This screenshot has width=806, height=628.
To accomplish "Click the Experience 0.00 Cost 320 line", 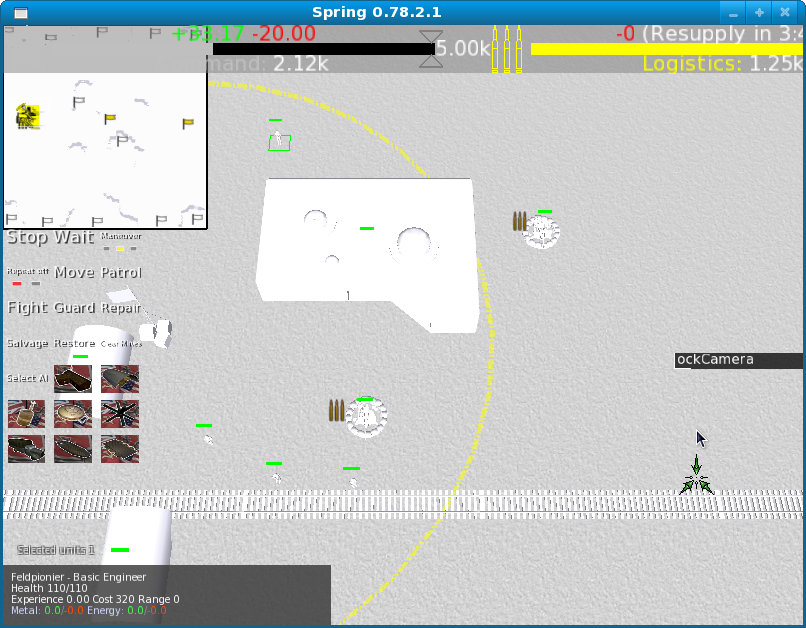I will pyautogui.click(x=95, y=599).
